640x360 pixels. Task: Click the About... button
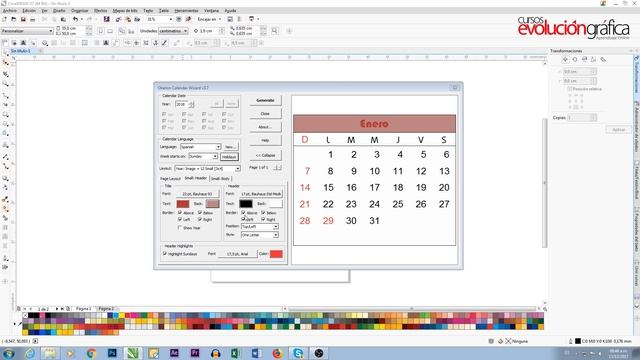265,127
